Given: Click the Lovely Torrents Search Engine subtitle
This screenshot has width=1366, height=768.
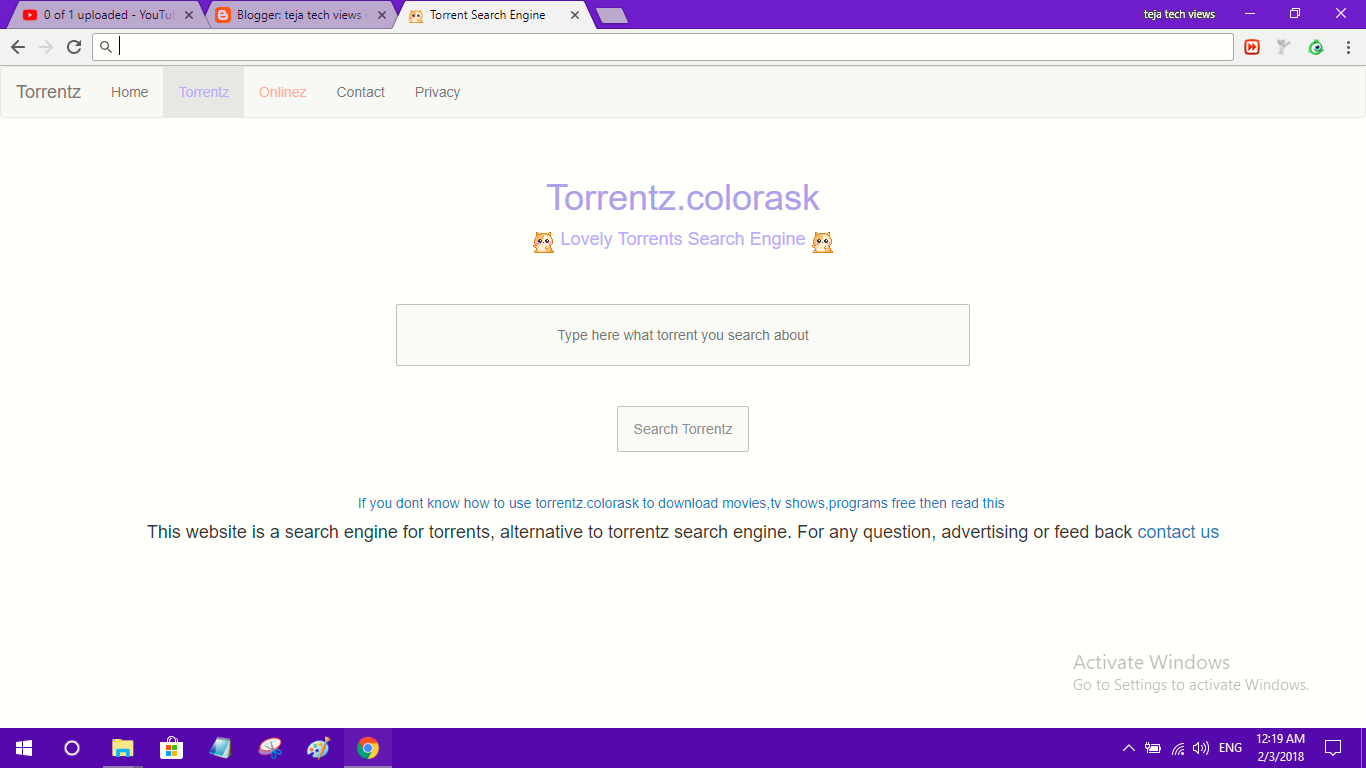Looking at the screenshot, I should 683,239.
